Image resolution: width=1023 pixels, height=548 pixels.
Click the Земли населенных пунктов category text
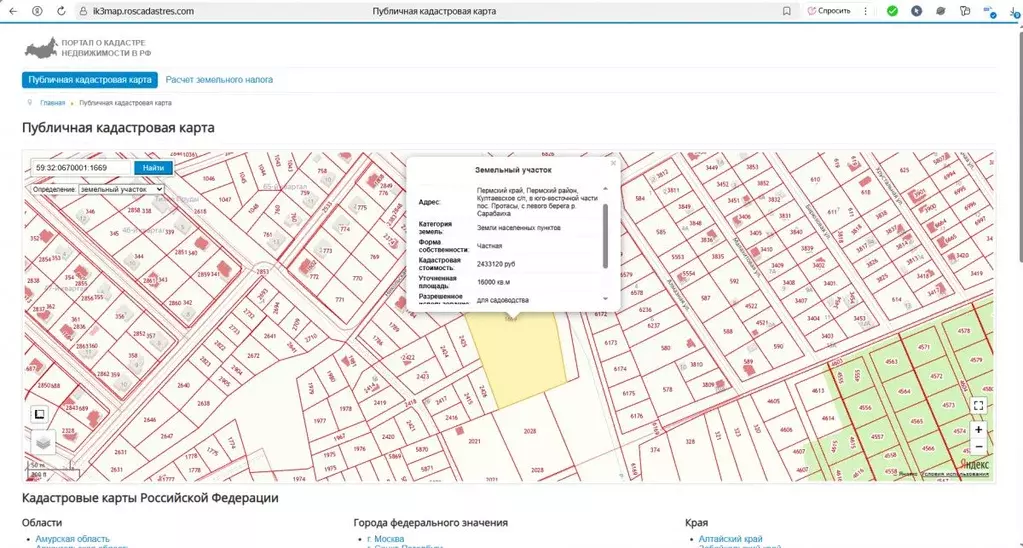519,228
